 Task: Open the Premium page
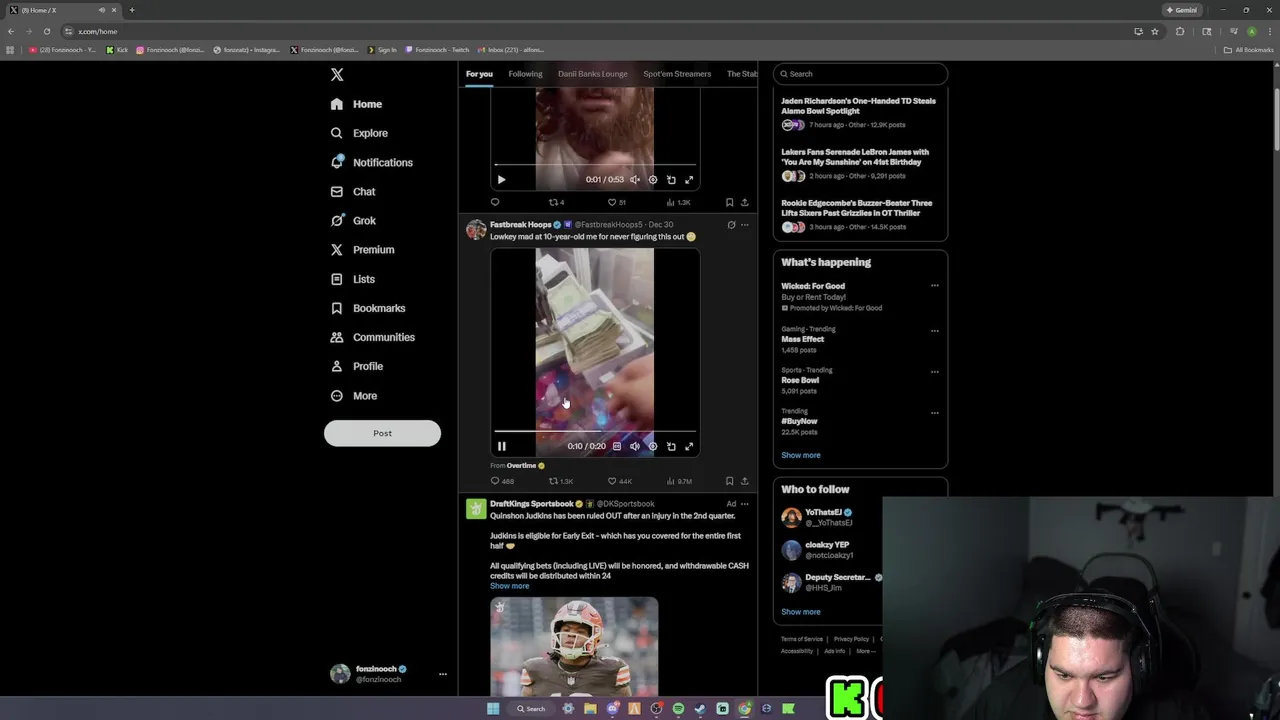click(x=362, y=250)
